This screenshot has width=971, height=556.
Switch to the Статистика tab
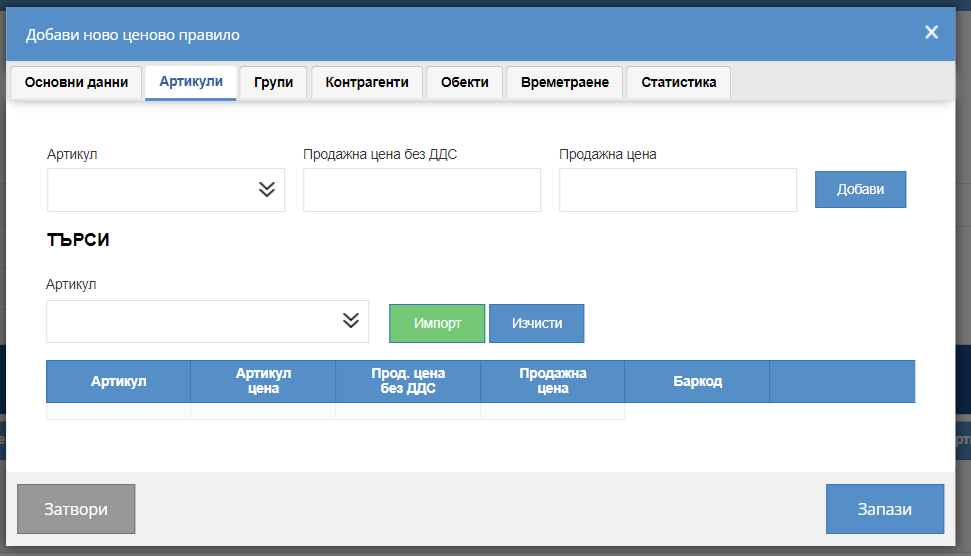(679, 82)
